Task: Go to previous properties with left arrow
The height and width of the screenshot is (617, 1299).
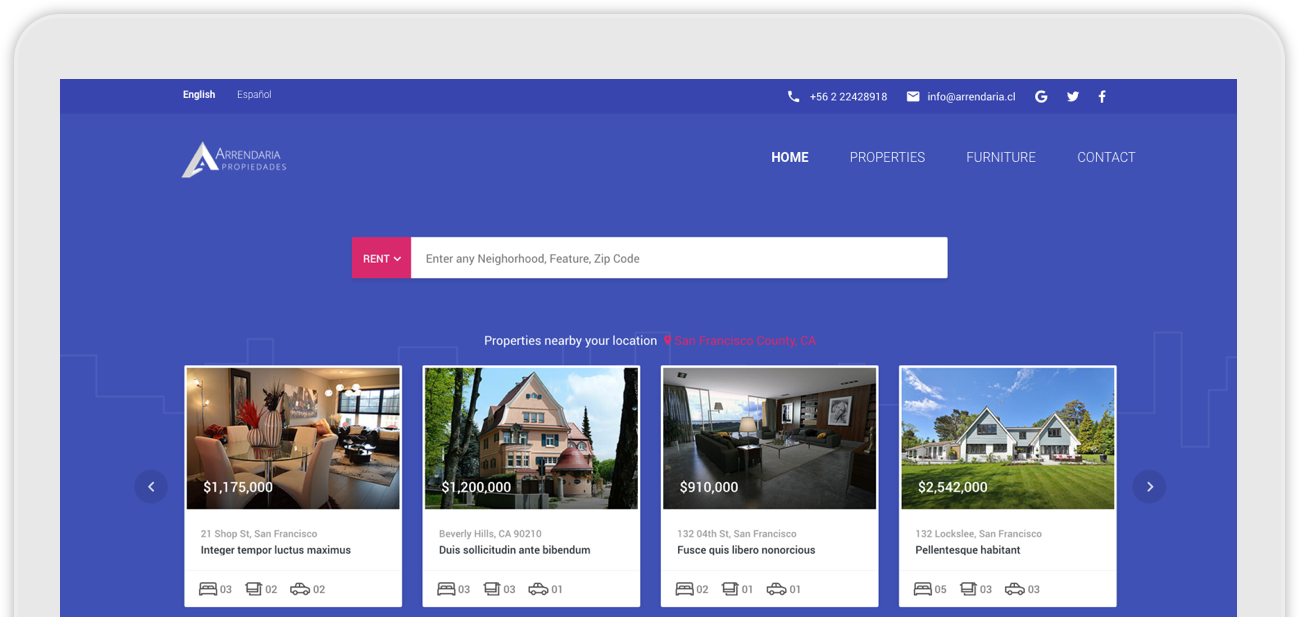Action: pos(151,487)
